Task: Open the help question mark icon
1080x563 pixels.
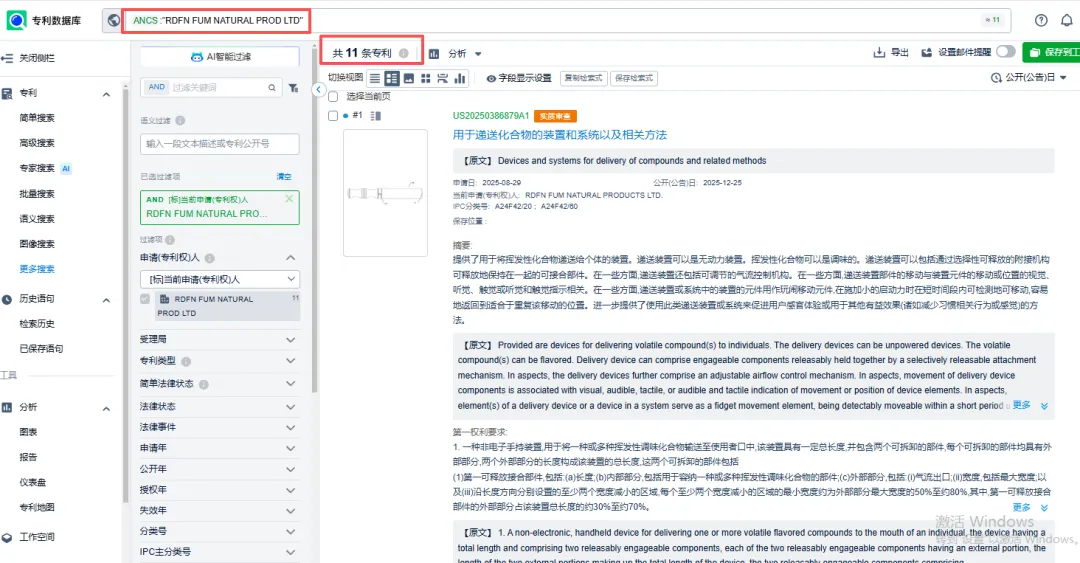Action: pyautogui.click(x=1040, y=20)
